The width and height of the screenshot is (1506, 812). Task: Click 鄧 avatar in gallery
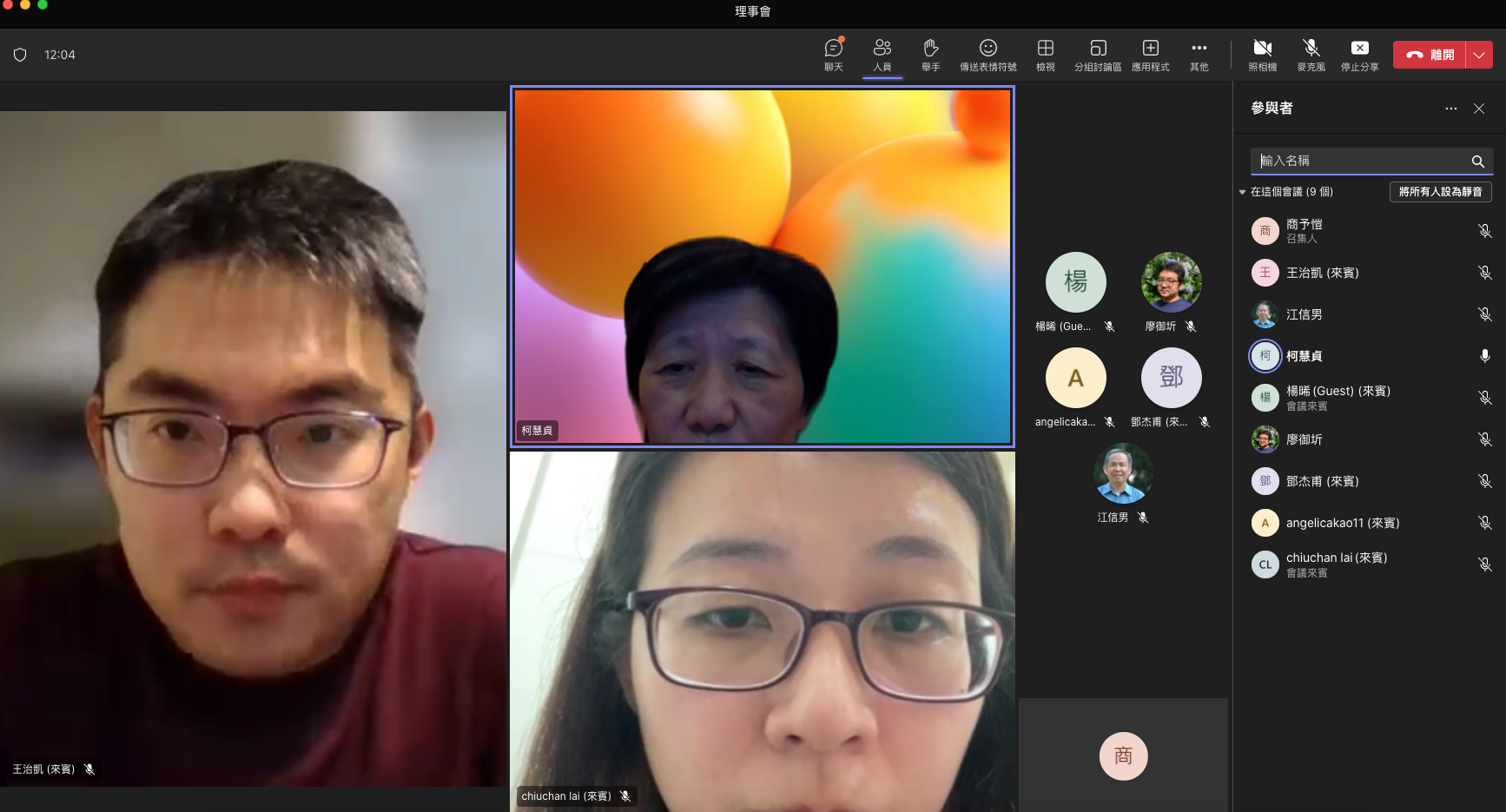(x=1172, y=378)
